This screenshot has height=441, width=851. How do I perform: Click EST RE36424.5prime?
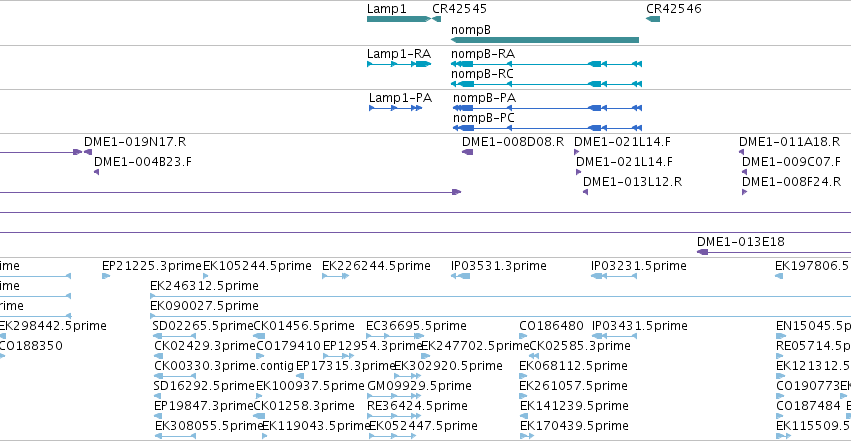[x=395, y=417]
